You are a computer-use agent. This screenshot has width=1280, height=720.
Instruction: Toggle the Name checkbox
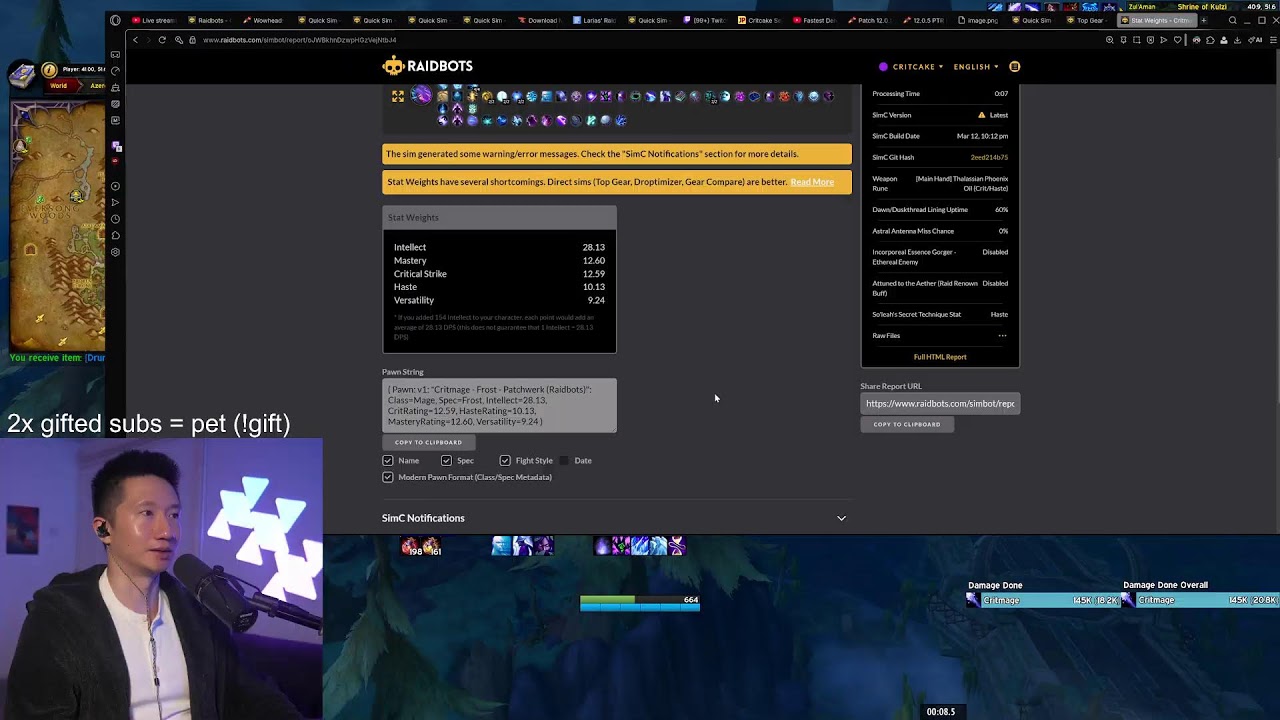tap(388, 461)
